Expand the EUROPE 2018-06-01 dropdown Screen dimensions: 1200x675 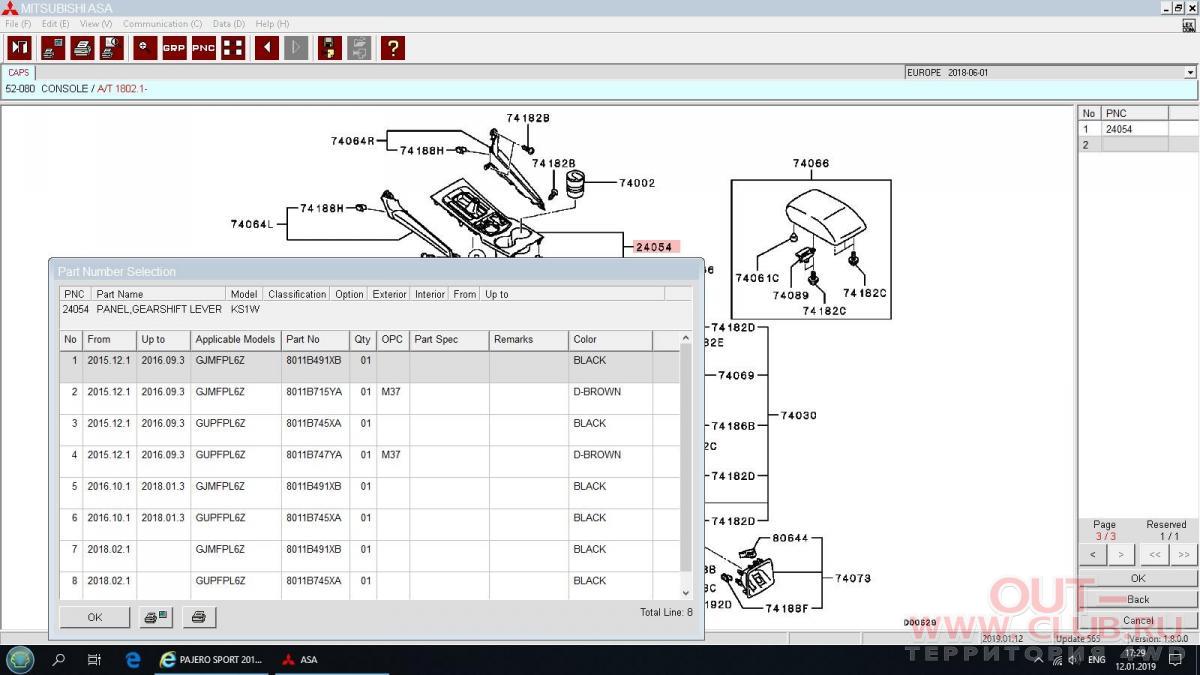pos(1190,73)
